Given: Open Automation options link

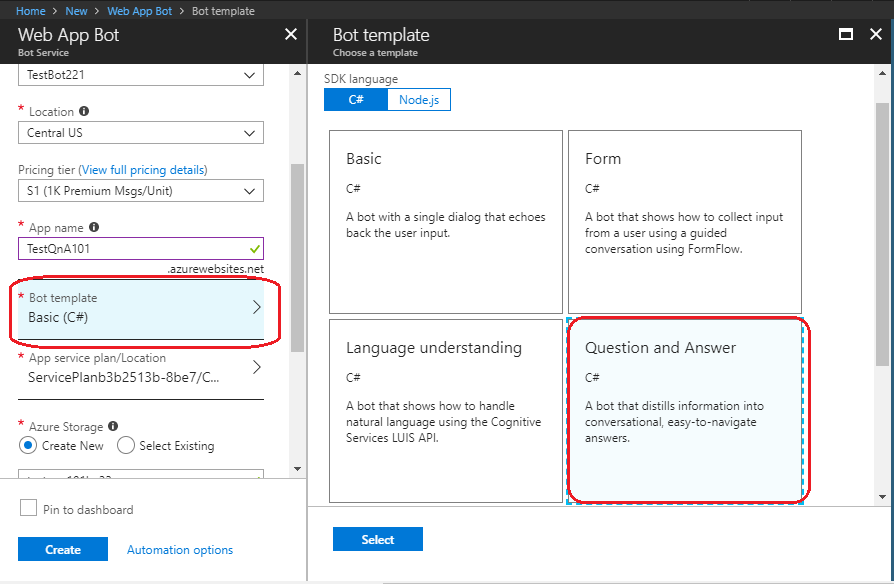Looking at the screenshot, I should coord(180,550).
